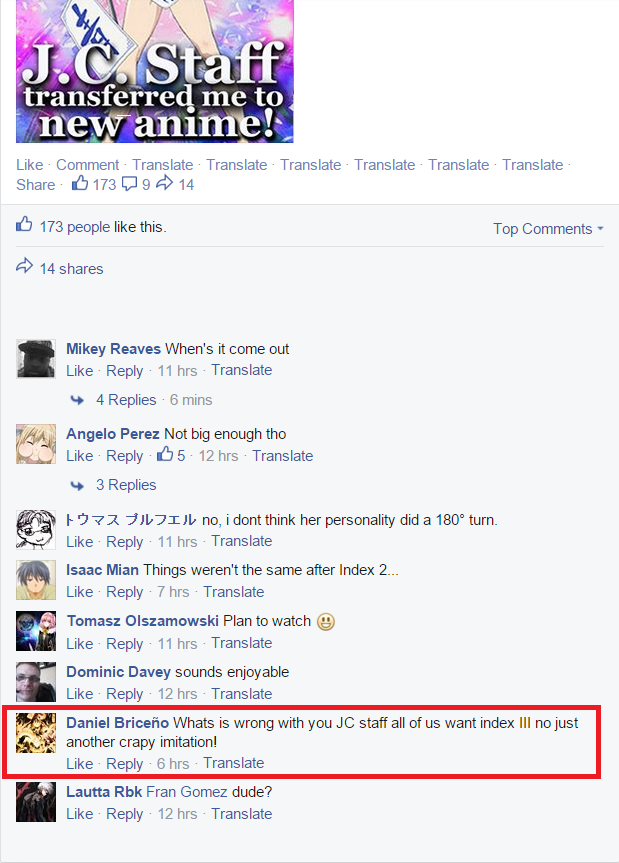Open the tagged Fran Gomez profile link
The image size is (619, 863).
(187, 792)
